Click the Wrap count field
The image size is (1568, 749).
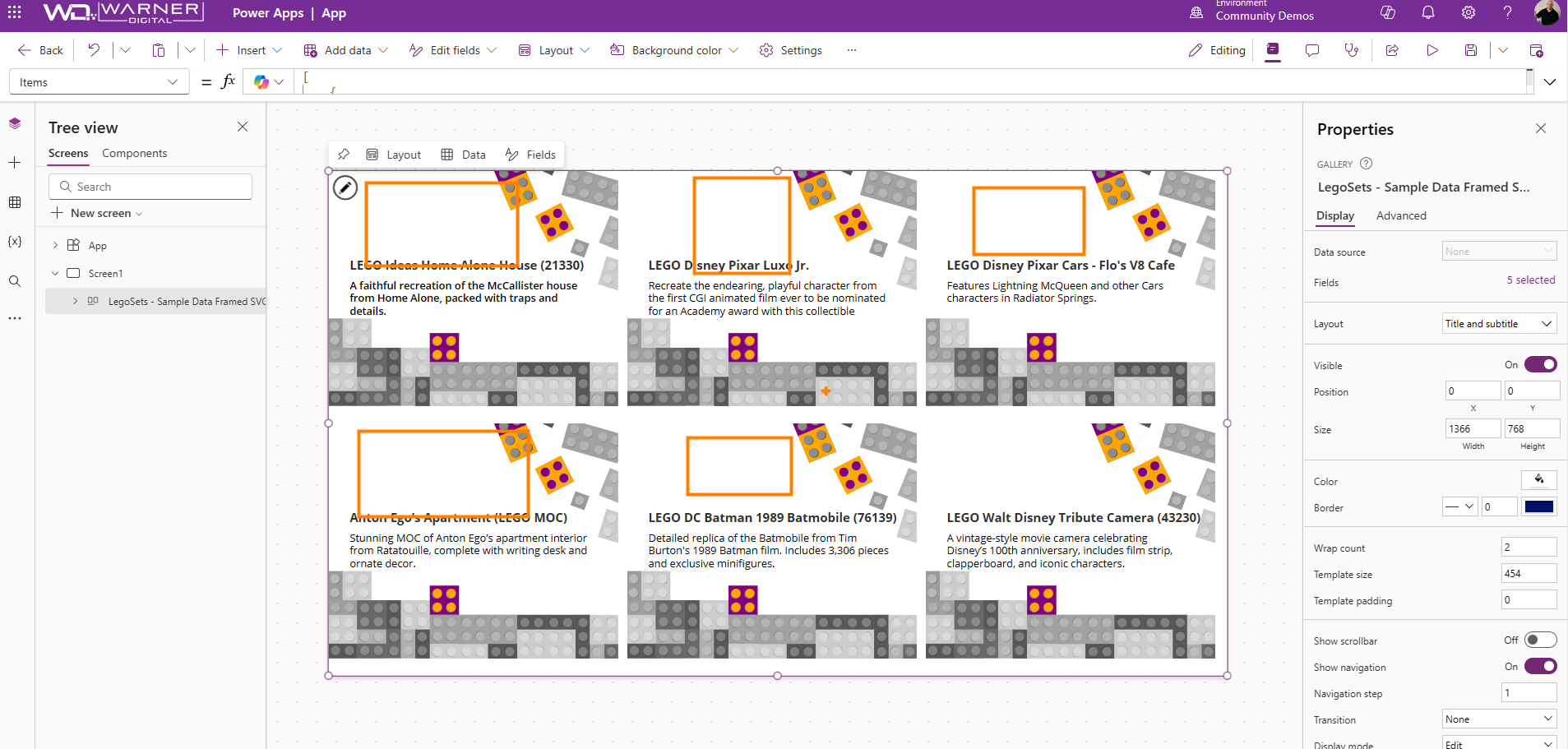pyautogui.click(x=1529, y=547)
